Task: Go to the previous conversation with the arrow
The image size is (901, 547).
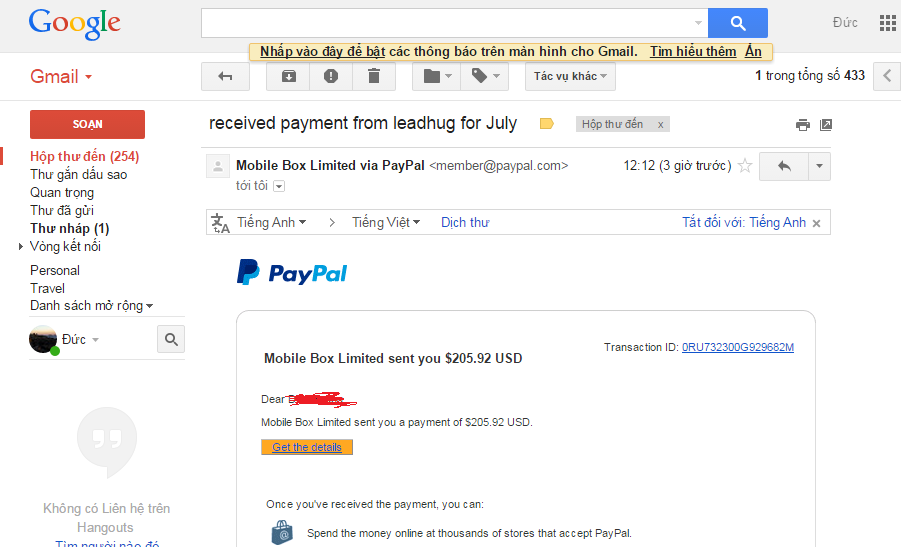Action: [x=887, y=76]
